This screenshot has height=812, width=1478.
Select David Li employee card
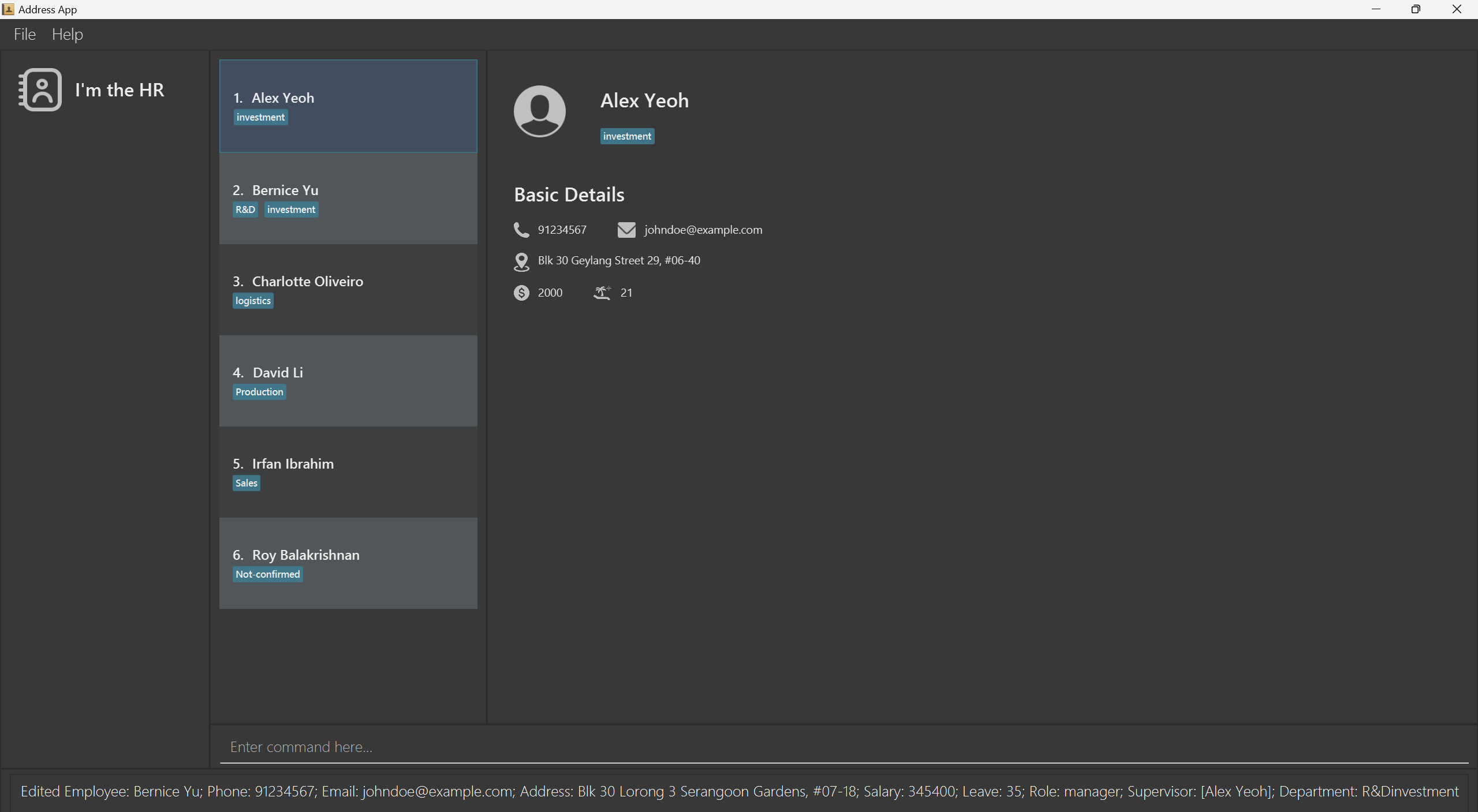348,380
